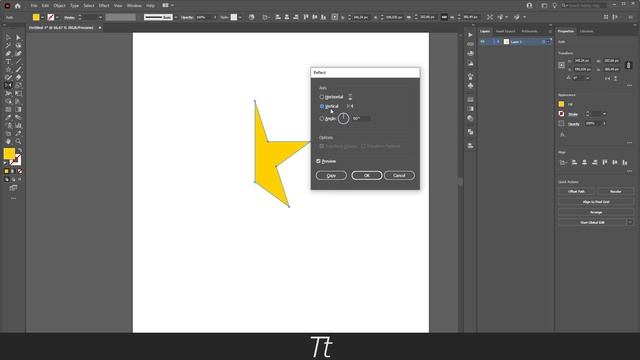Viewport: 640px width, 360px height.
Task: Switch to the Libraries tab
Action: pos(587,31)
